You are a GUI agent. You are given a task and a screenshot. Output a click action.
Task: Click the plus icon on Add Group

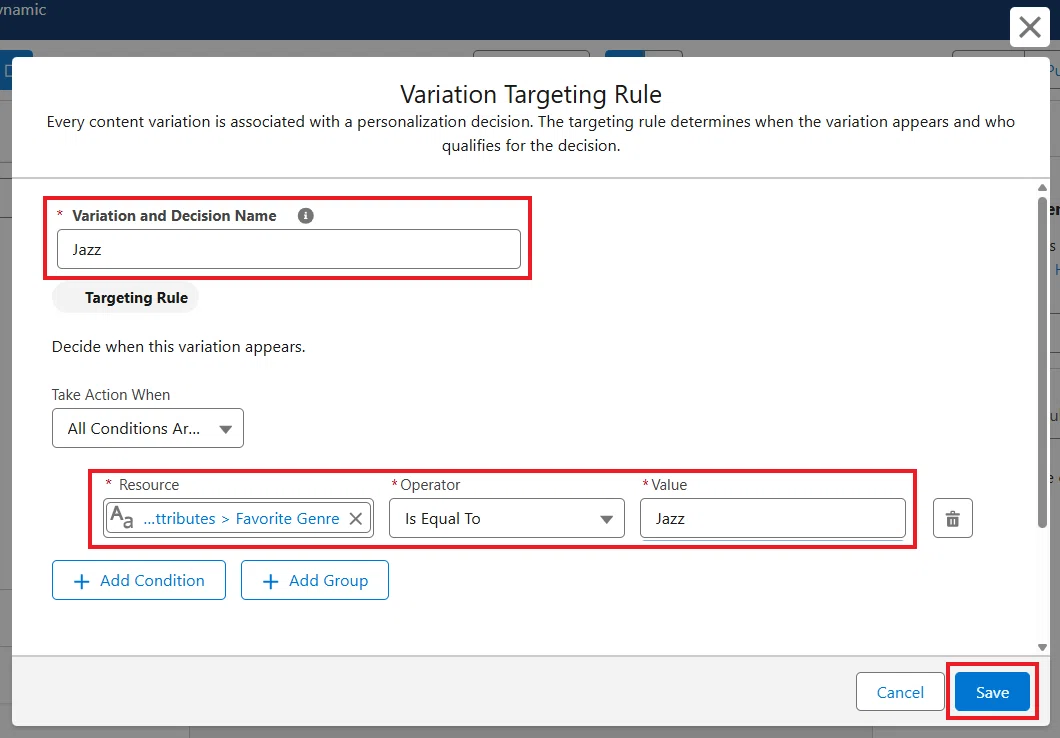click(270, 581)
